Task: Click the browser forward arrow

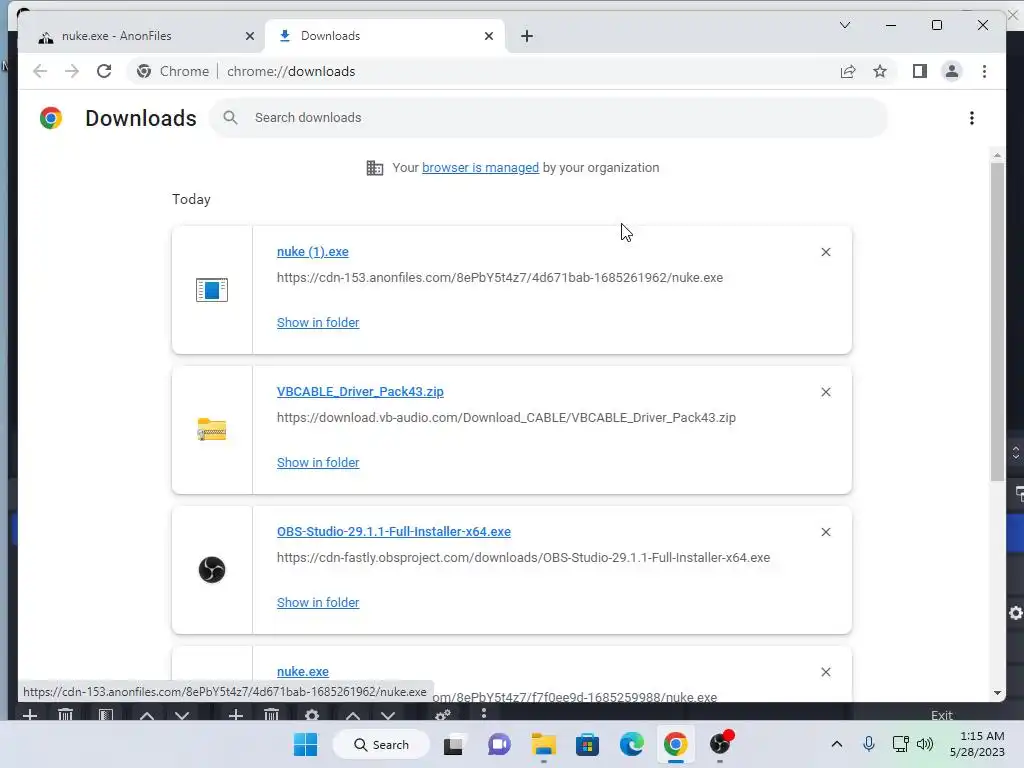Action: point(72,71)
